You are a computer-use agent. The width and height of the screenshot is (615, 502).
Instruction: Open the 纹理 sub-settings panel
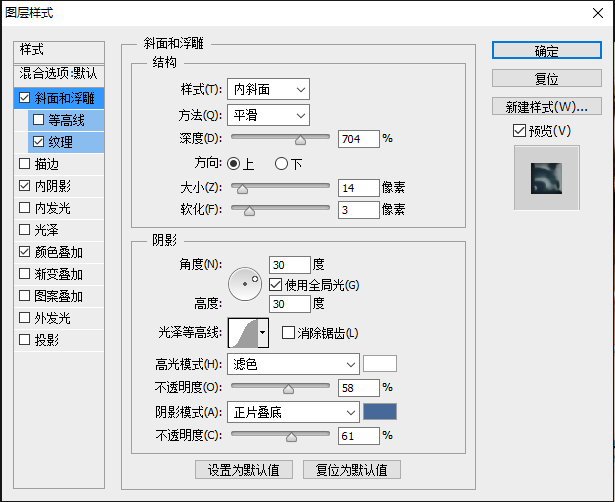pyautogui.click(x=61, y=142)
